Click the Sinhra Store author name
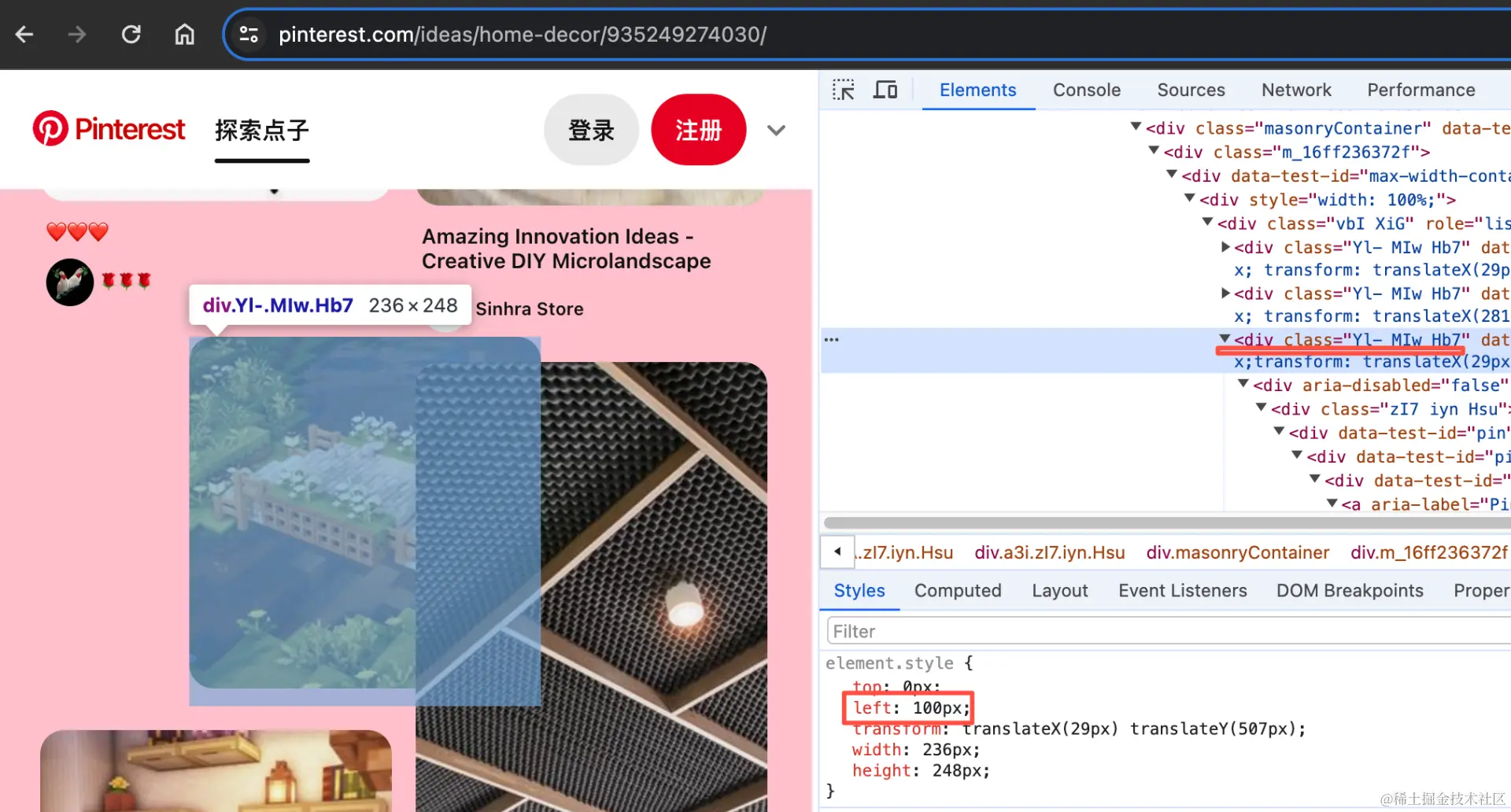The height and width of the screenshot is (812, 1511). pos(530,309)
